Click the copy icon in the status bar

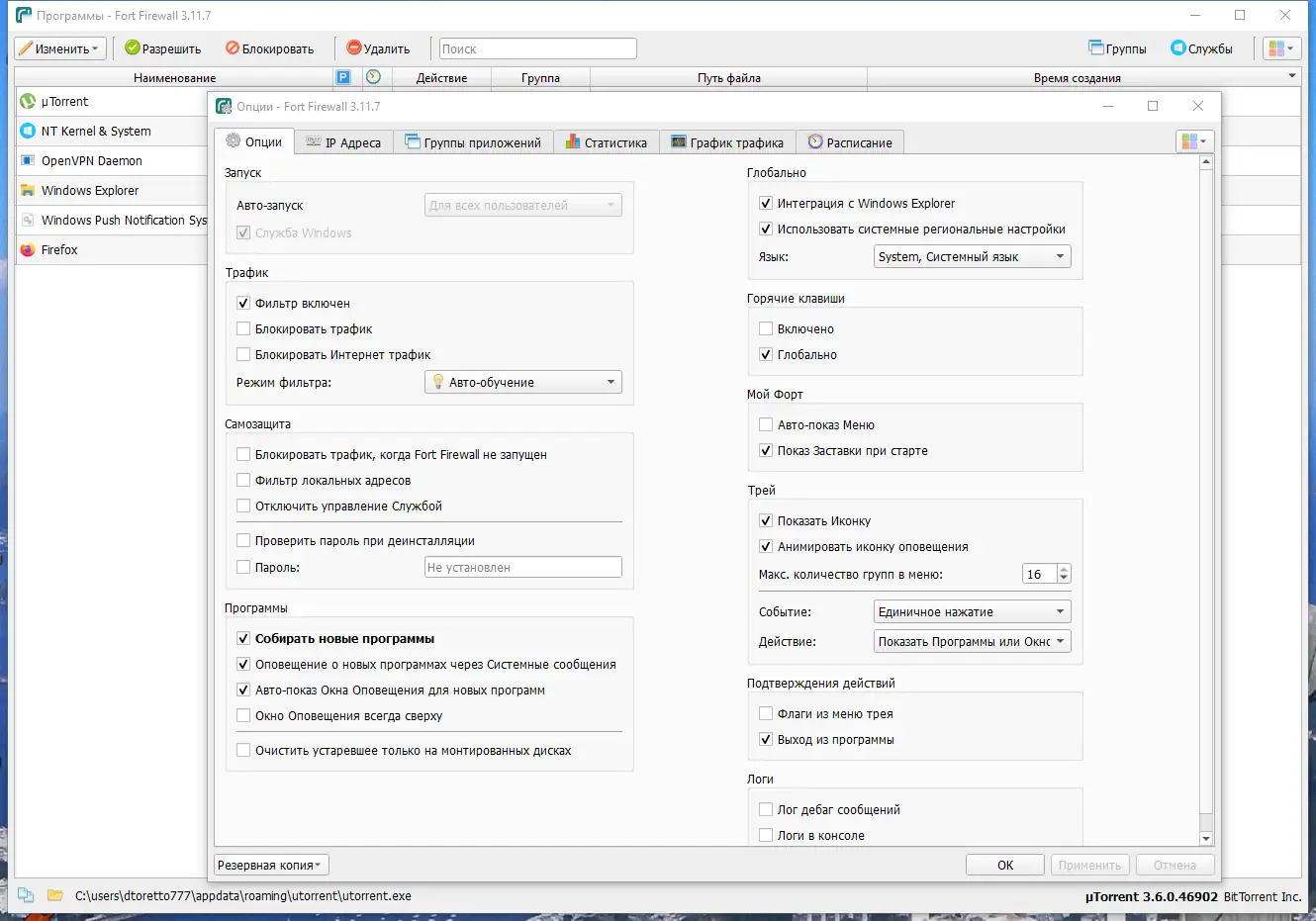(x=26, y=895)
